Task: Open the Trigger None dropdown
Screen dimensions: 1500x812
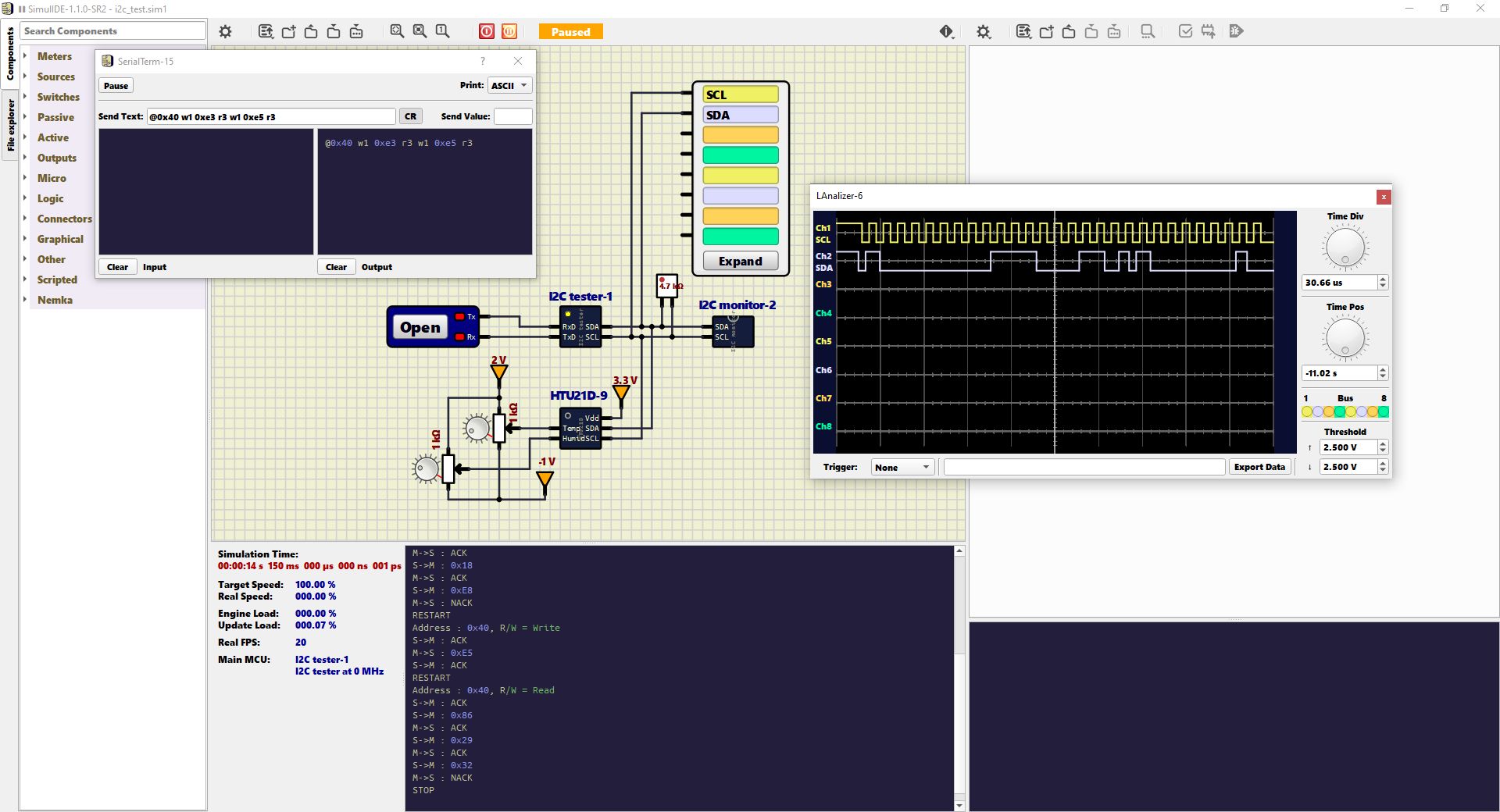Action: pos(902,467)
